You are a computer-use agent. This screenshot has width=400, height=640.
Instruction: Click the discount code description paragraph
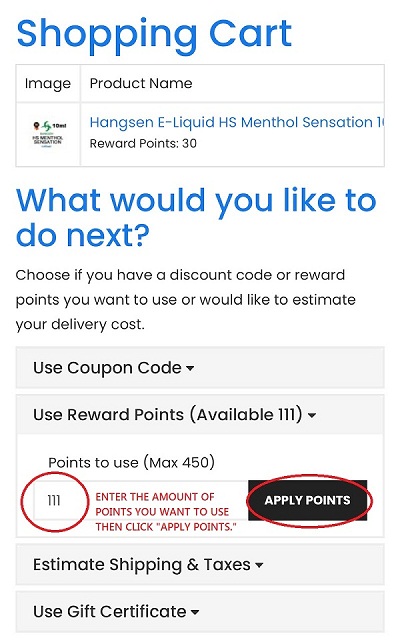[x=186, y=300]
